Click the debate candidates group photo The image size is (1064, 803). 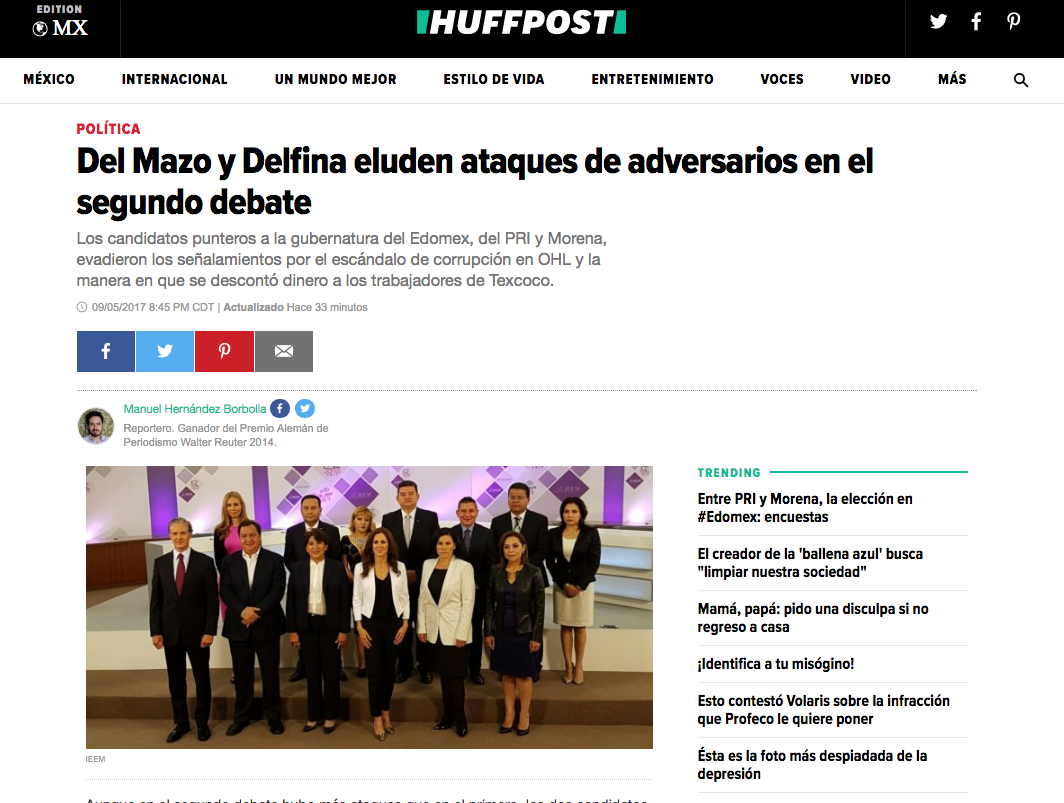(369, 607)
